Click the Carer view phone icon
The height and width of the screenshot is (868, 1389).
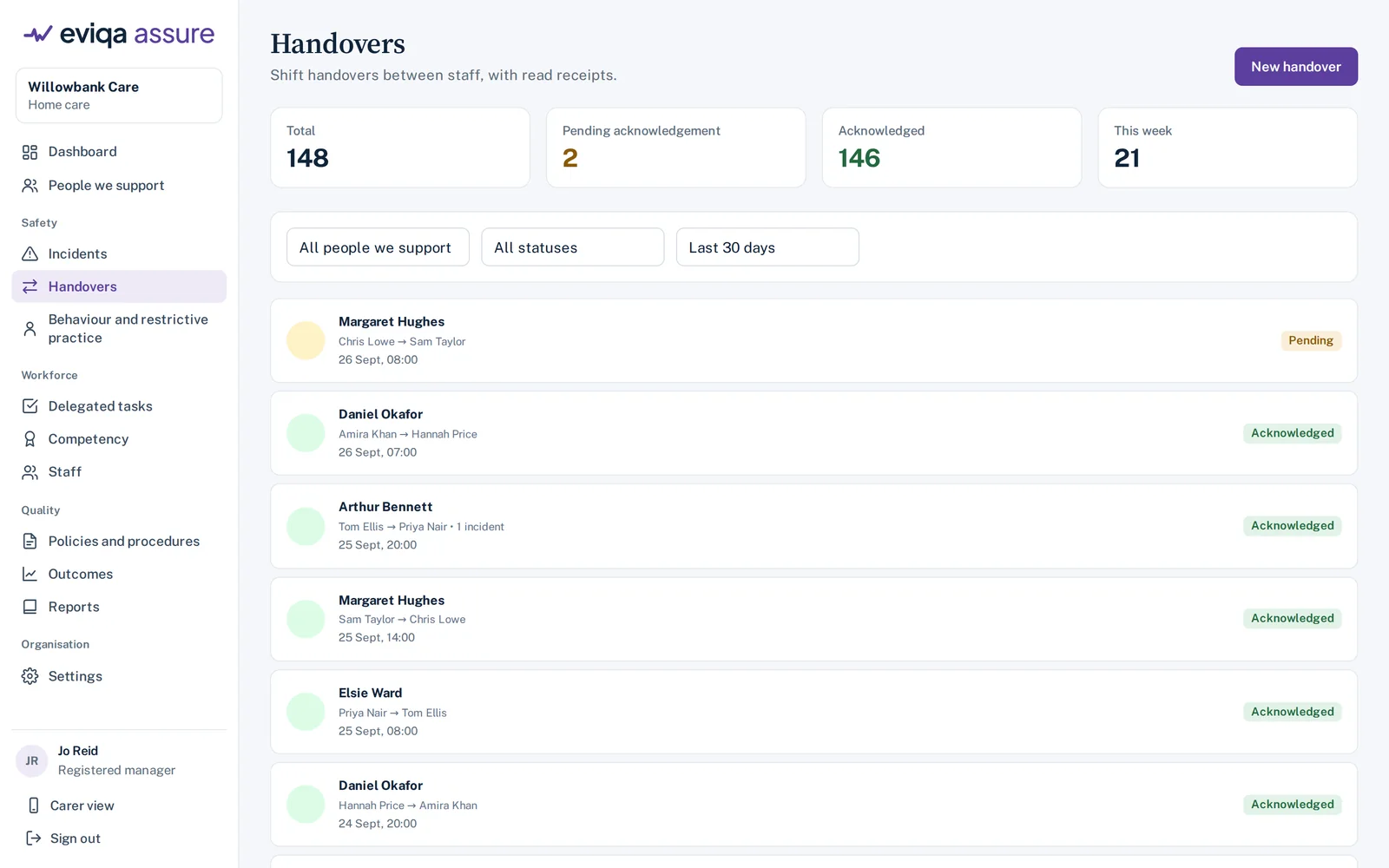tap(33, 806)
